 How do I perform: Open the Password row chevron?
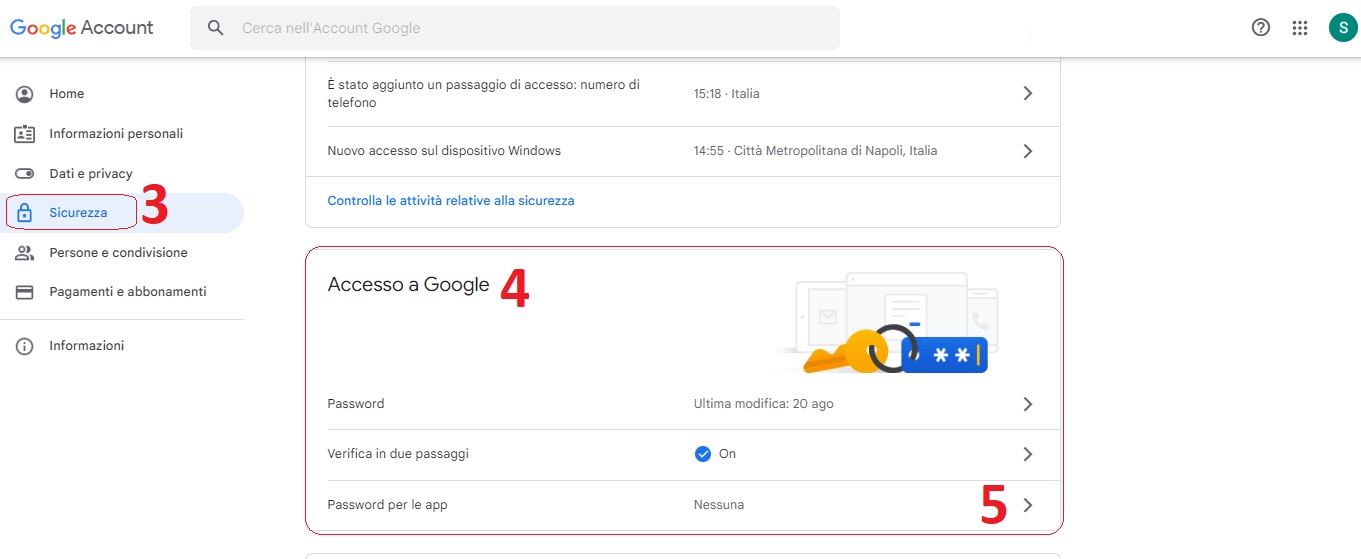(1027, 404)
